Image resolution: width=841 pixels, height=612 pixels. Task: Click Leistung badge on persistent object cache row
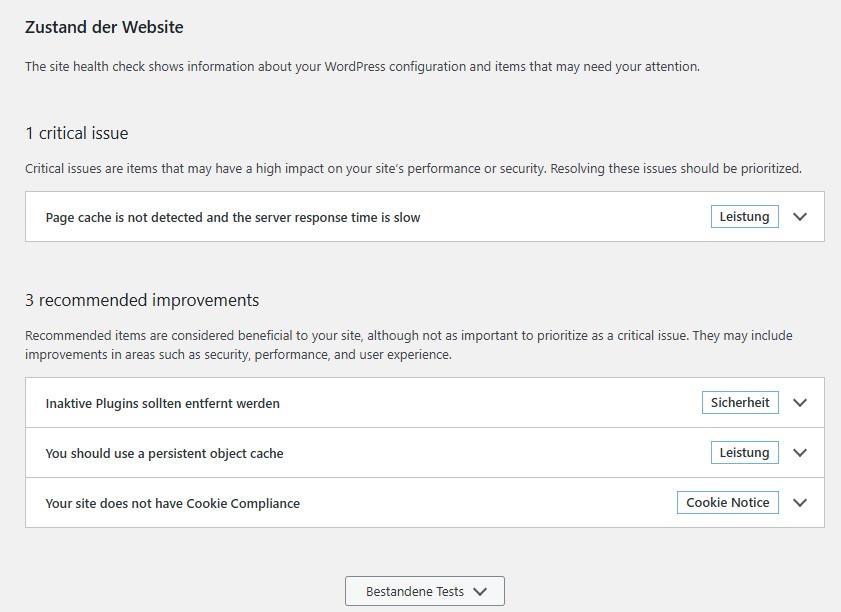point(745,453)
